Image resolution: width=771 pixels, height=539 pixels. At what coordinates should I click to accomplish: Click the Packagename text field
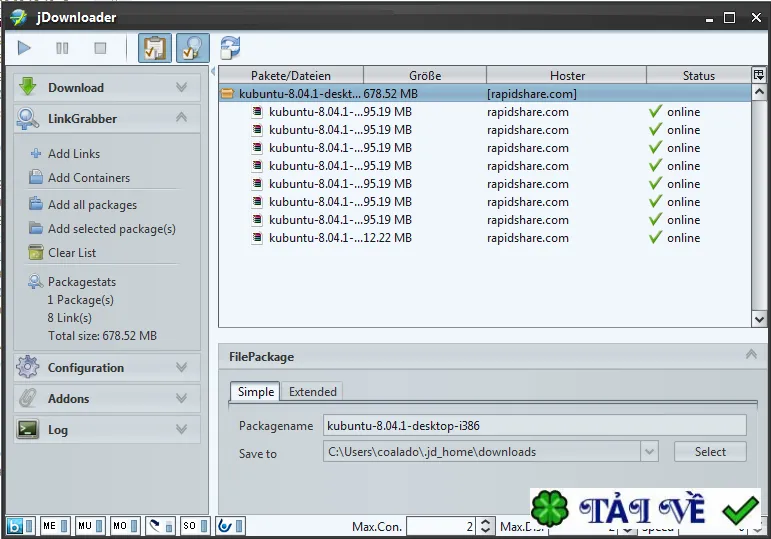tap(534, 425)
